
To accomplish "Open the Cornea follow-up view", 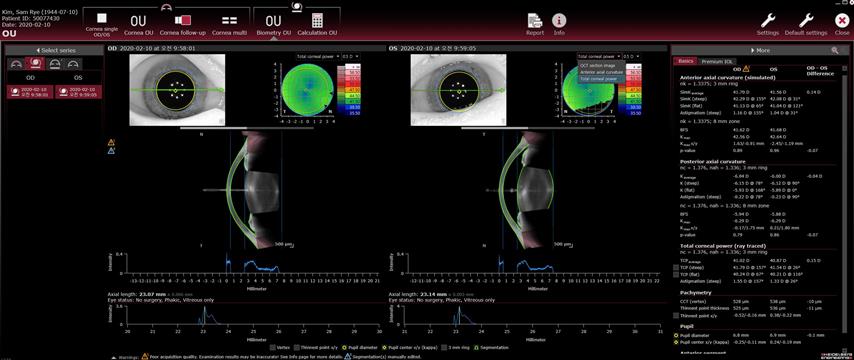I will coord(182,24).
